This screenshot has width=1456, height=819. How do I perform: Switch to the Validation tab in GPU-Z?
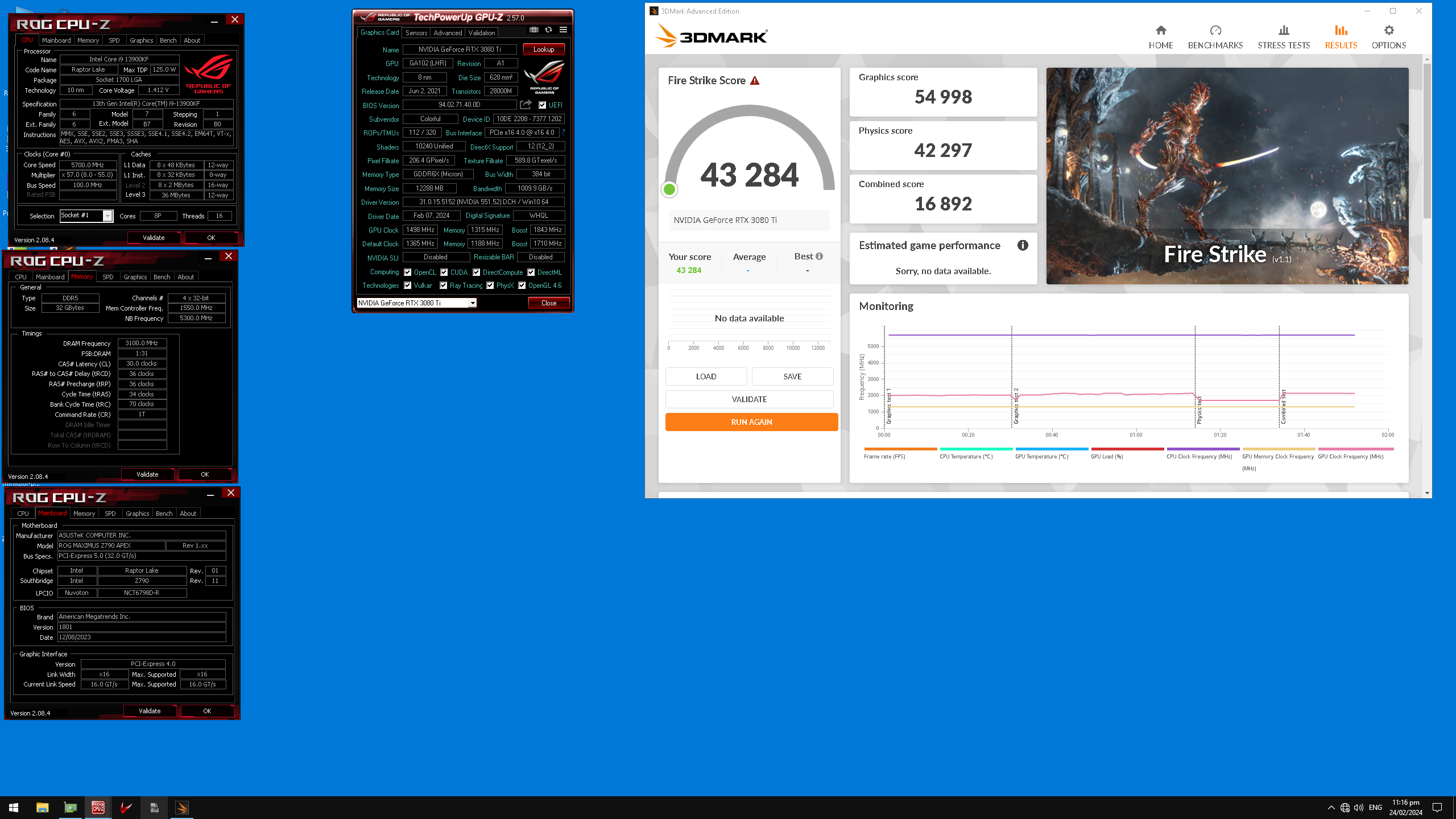[x=482, y=33]
